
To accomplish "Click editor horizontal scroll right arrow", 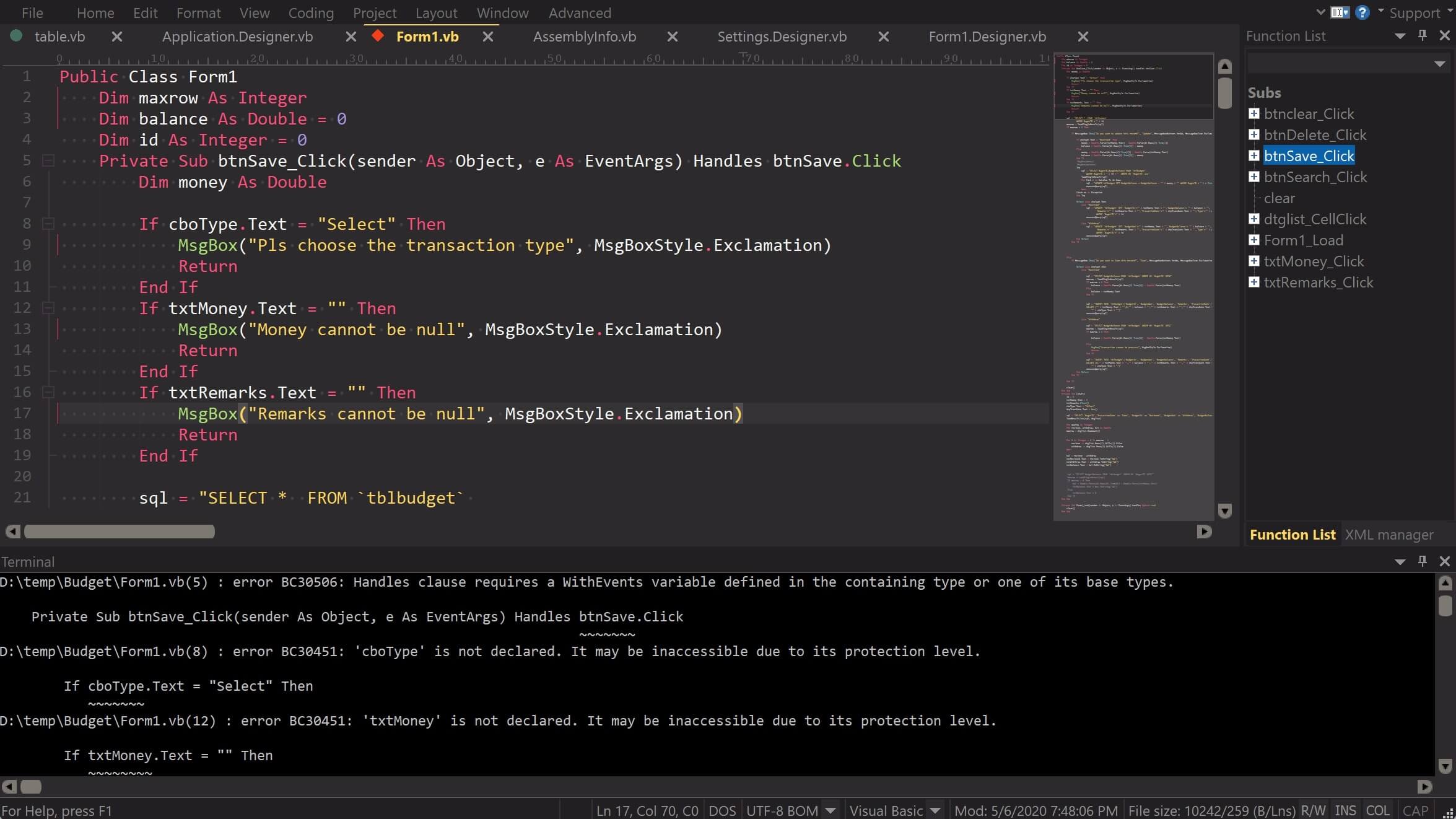I will point(1204,532).
